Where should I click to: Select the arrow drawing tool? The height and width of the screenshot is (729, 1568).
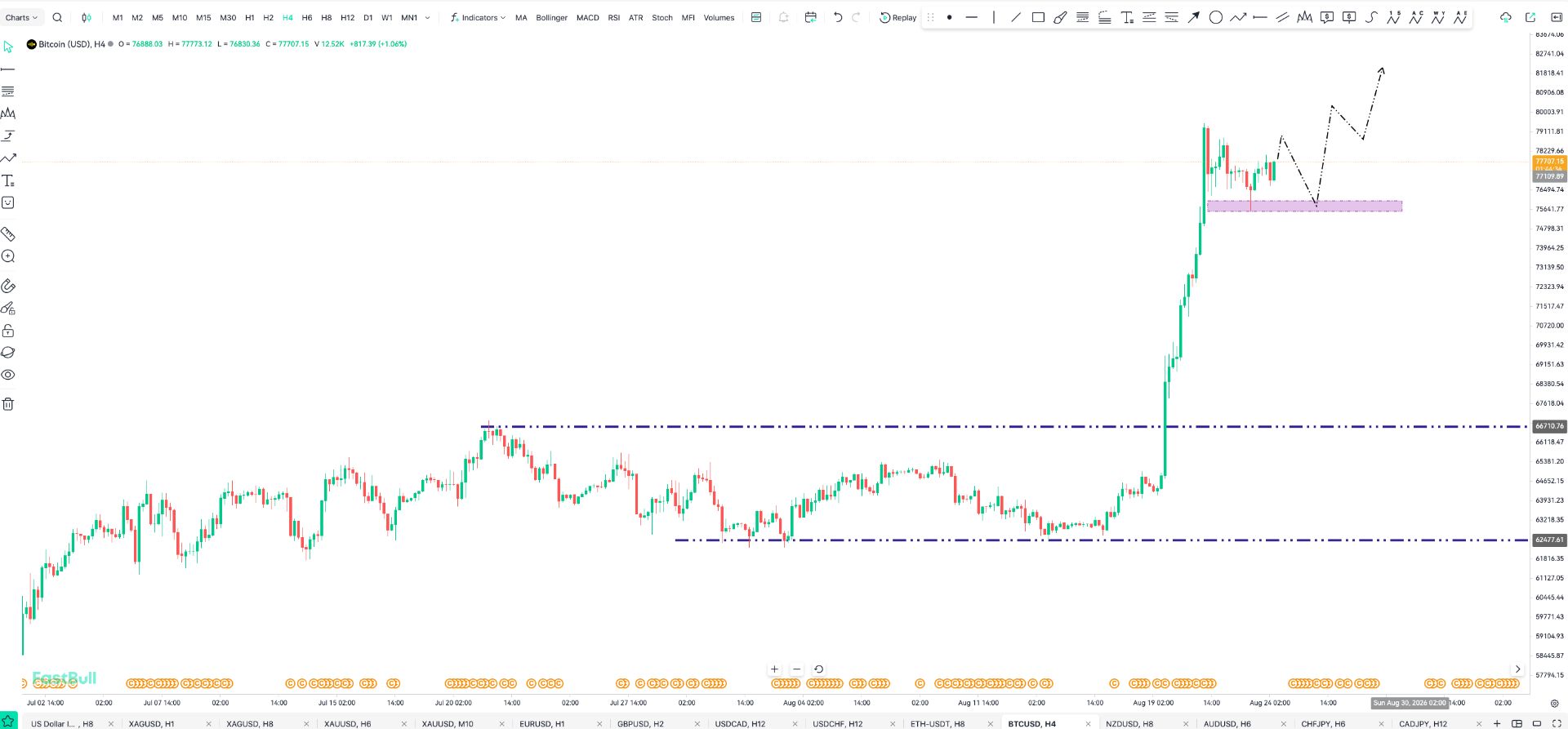[x=1193, y=17]
